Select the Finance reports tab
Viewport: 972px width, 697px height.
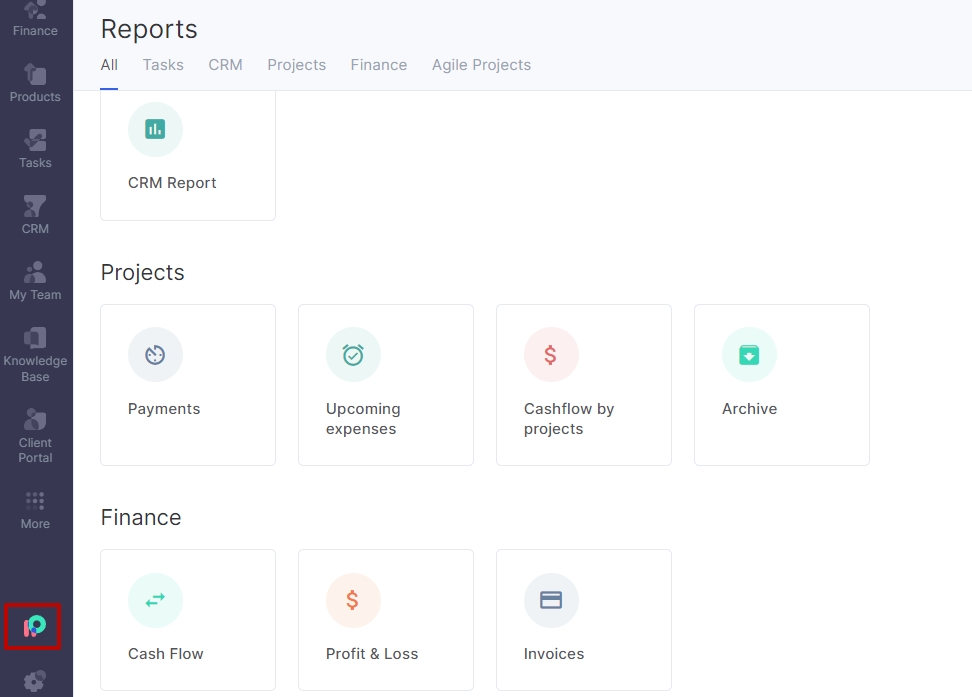pyautogui.click(x=379, y=65)
